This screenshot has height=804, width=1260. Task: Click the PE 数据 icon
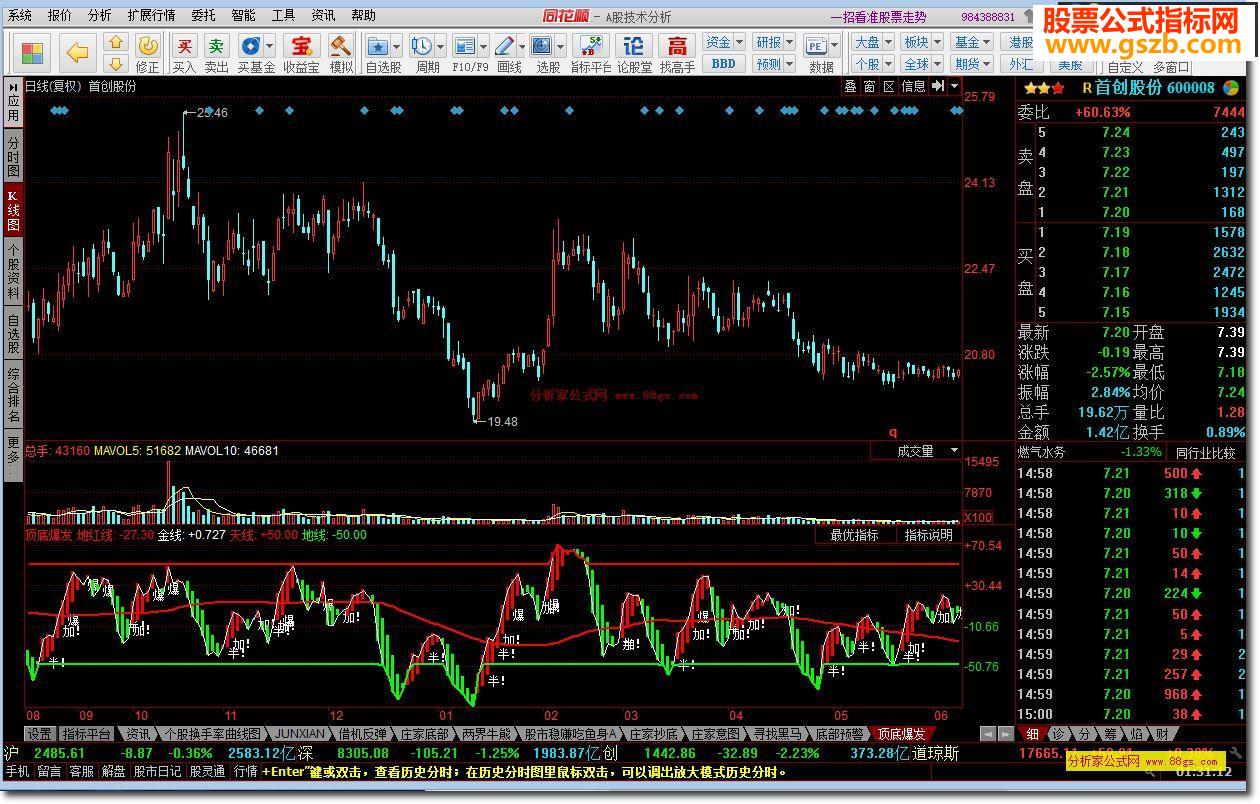pos(816,46)
